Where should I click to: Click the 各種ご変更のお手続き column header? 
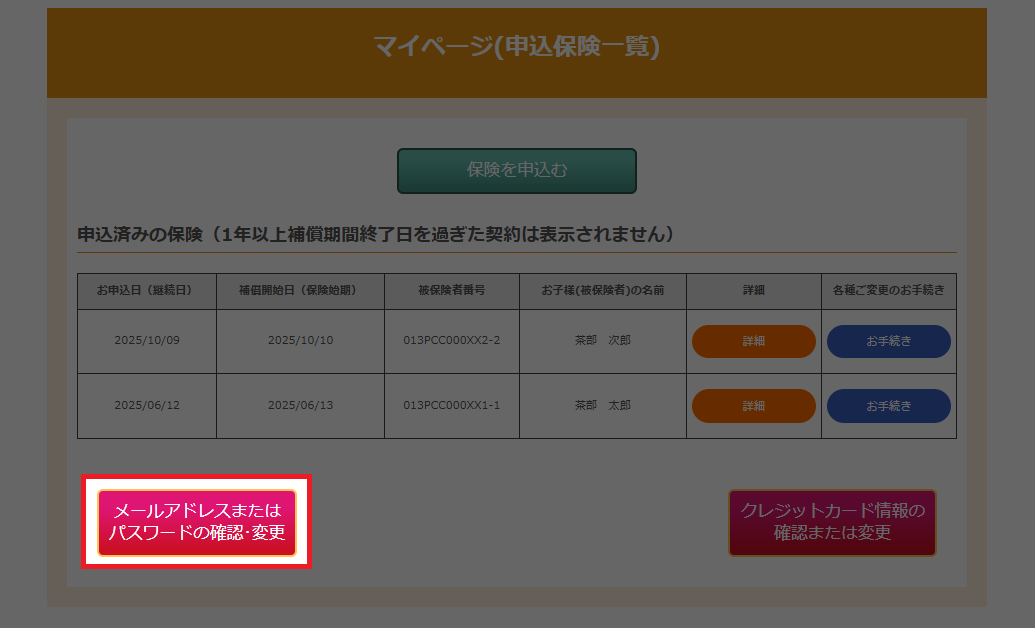[888, 291]
